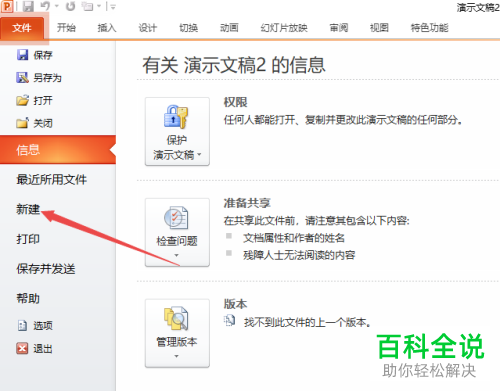
Task: Click the text 找不到此文件的上一个版本
Action: pyautogui.click(x=307, y=322)
